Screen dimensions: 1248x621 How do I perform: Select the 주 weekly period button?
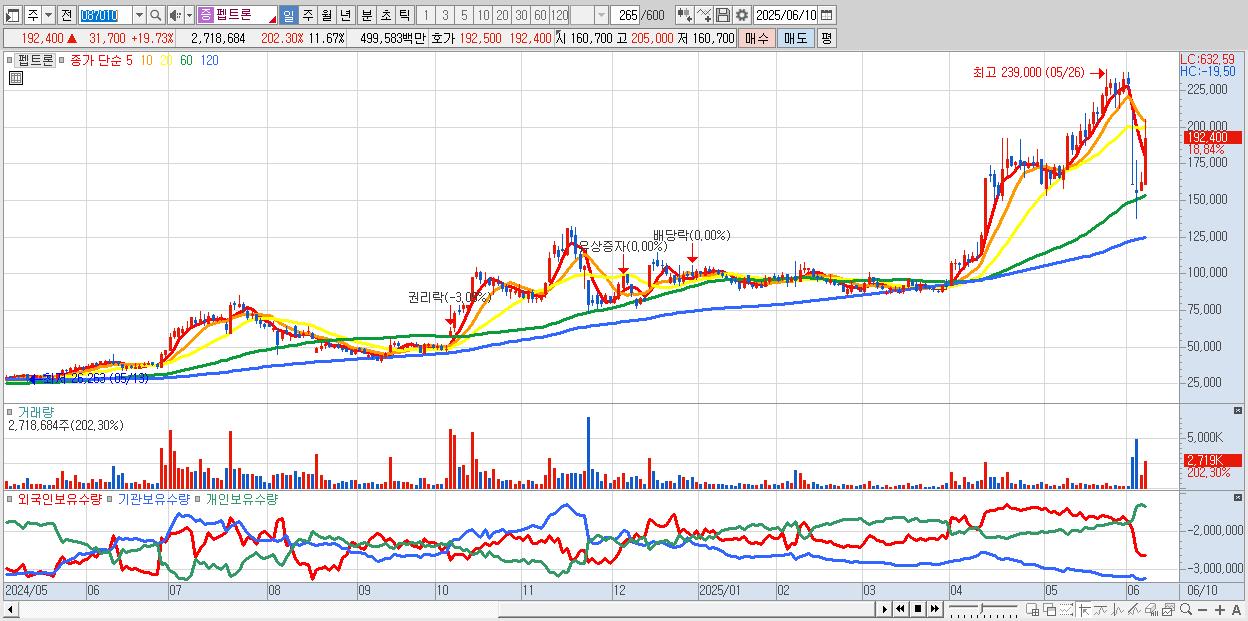pyautogui.click(x=307, y=15)
